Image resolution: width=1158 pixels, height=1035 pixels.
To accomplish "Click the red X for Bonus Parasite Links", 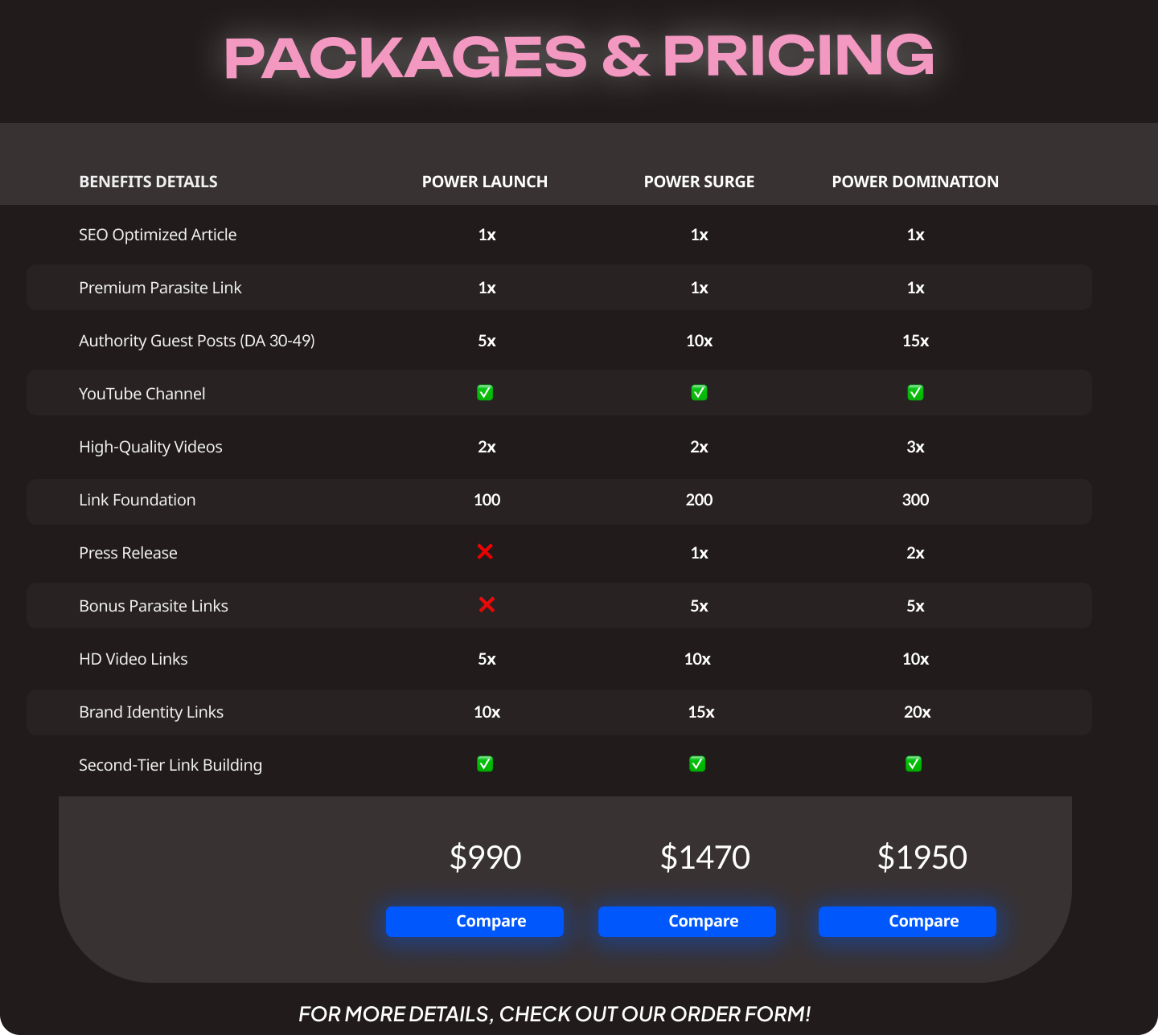I will [487, 605].
